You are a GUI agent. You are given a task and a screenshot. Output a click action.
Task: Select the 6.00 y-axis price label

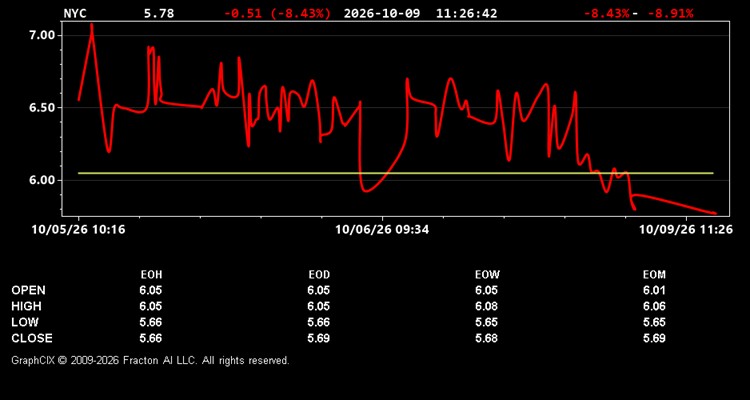[44, 180]
